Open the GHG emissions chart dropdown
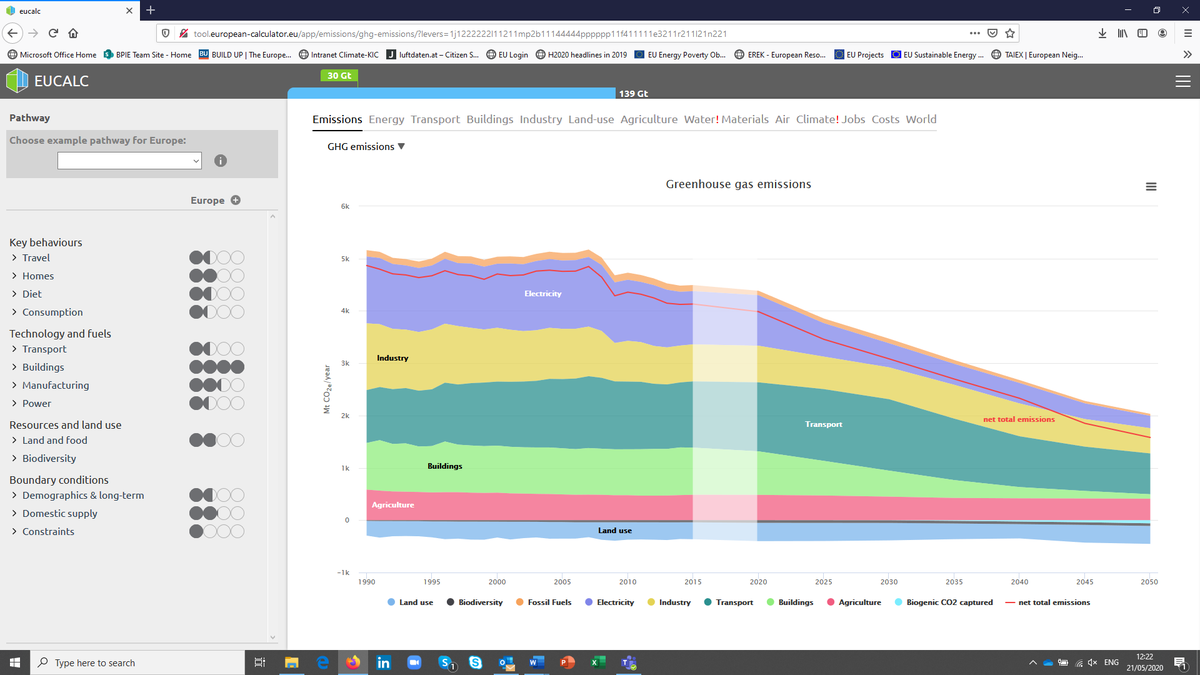 pos(366,147)
